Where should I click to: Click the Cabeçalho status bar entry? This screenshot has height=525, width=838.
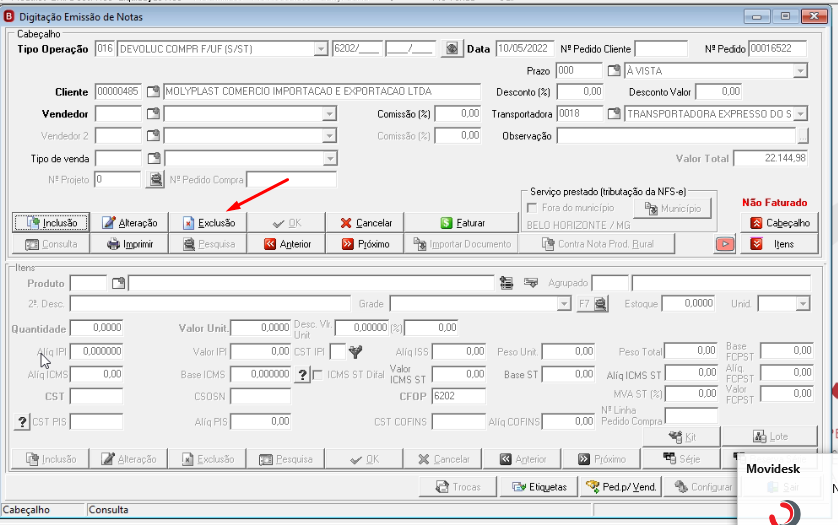[x=26, y=509]
